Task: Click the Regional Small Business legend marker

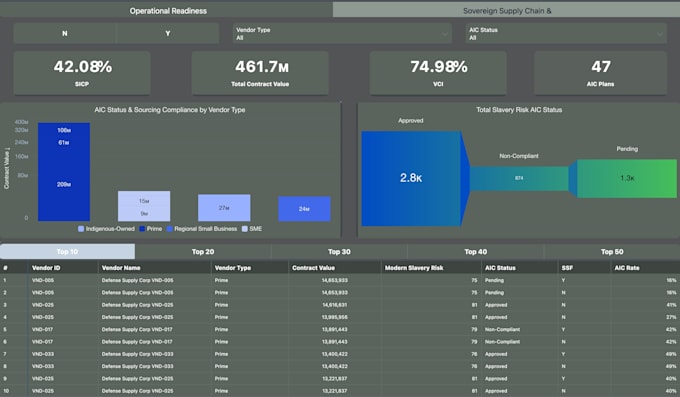Action: pyautogui.click(x=170, y=229)
